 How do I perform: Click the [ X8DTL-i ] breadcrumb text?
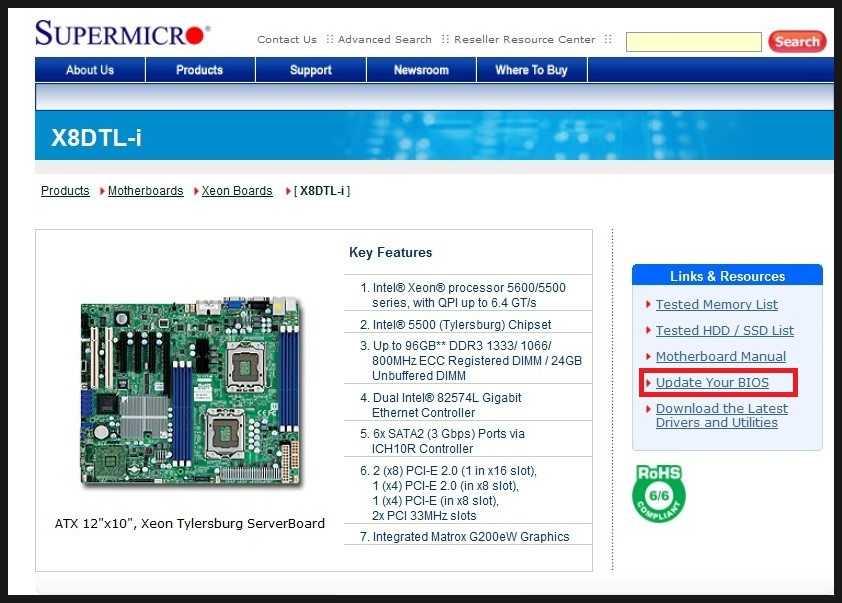(322, 191)
